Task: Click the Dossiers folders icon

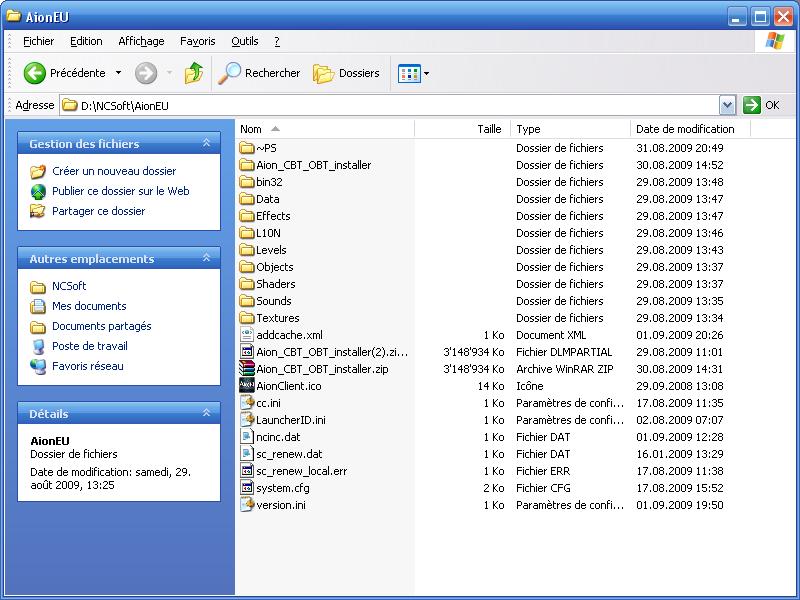Action: tap(323, 73)
